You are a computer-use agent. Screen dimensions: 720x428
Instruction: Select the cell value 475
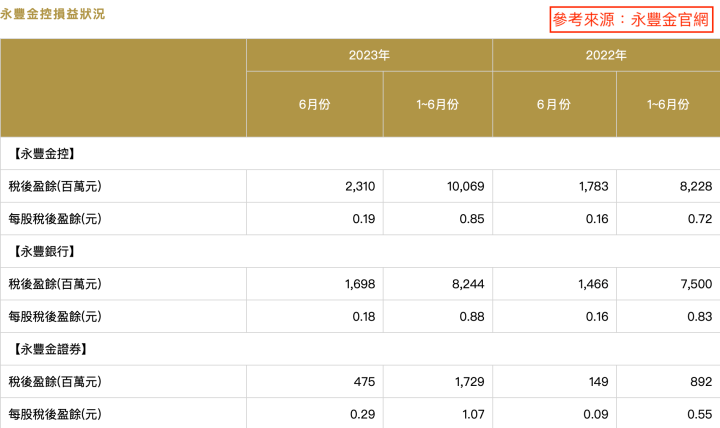[364, 382]
